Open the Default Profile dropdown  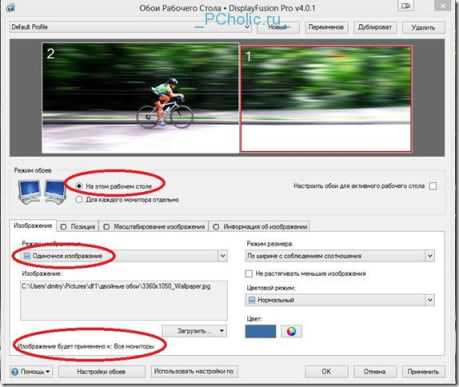[131, 27]
